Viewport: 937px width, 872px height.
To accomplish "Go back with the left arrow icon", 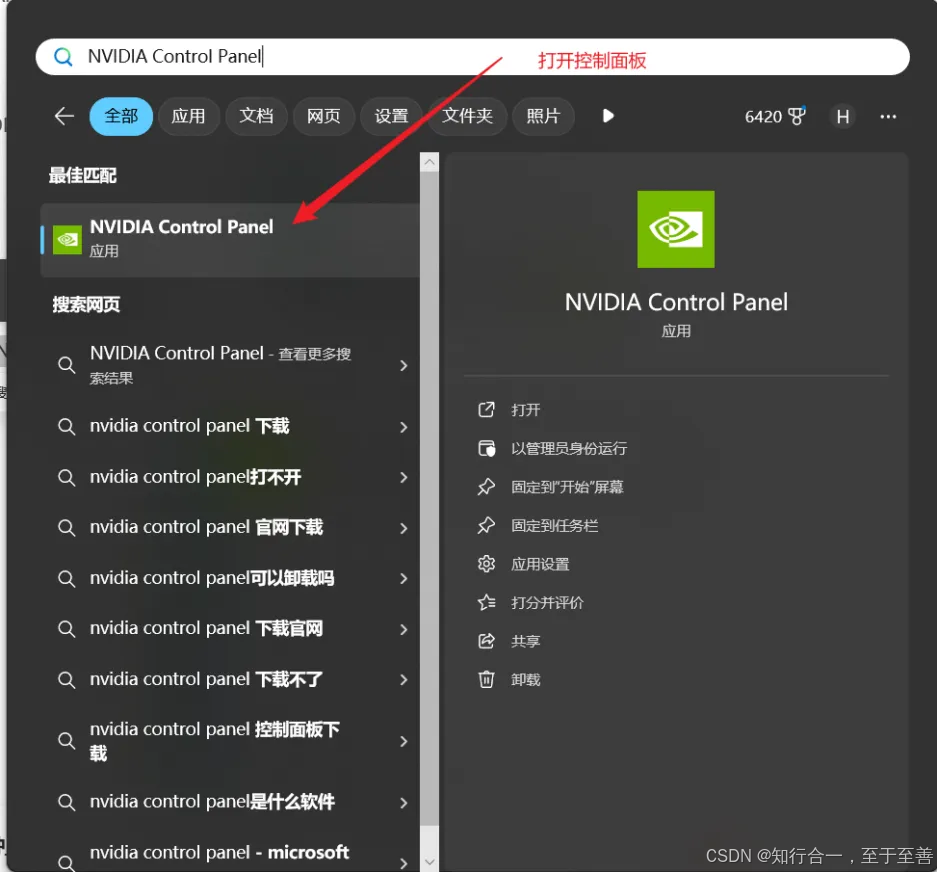I will coord(64,116).
